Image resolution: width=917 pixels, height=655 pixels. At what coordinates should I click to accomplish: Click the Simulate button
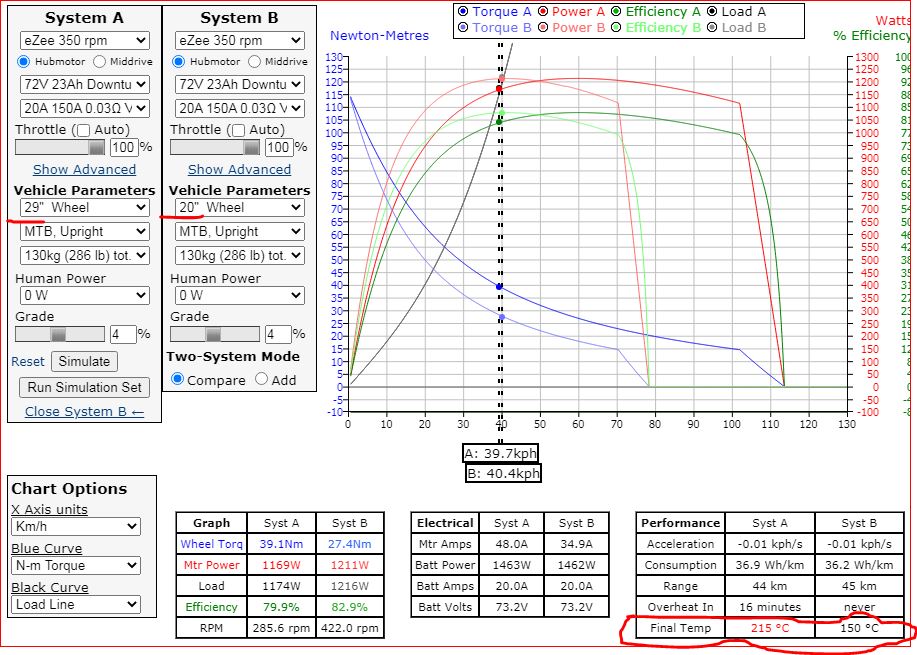(84, 361)
